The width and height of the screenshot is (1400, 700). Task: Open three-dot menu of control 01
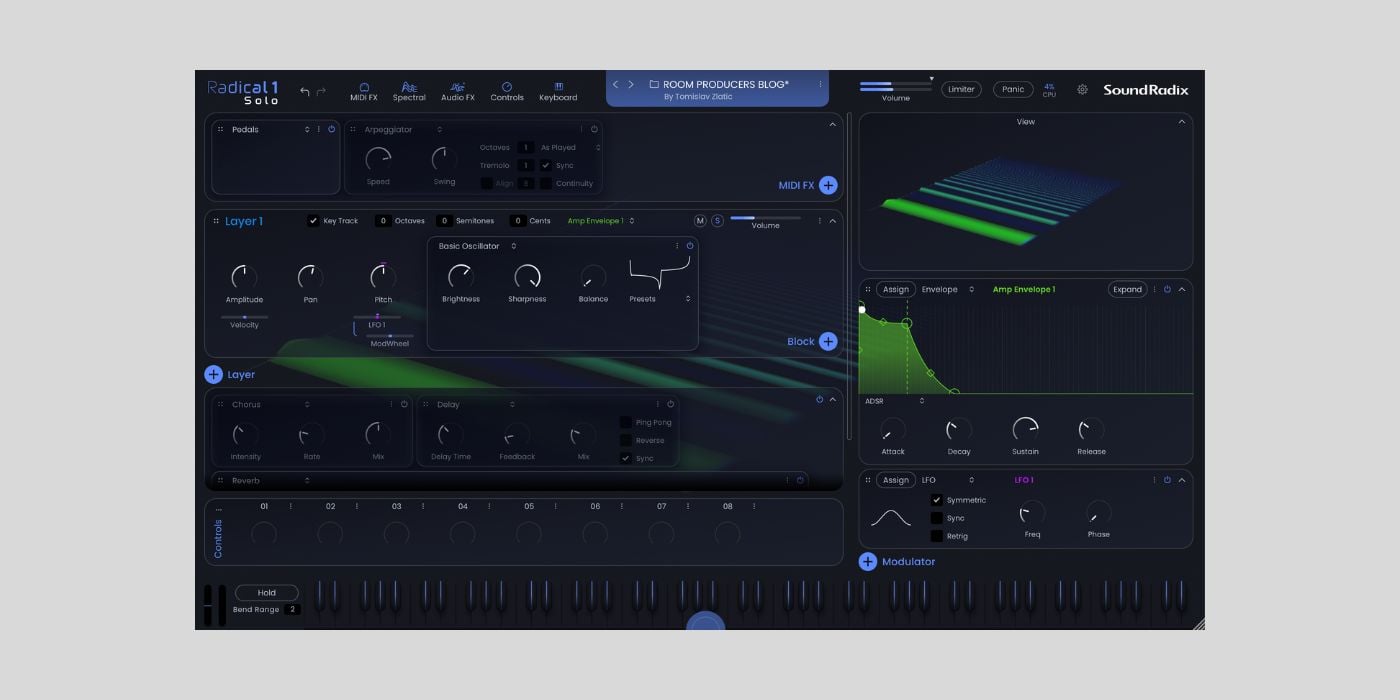pyautogui.click(x=291, y=506)
